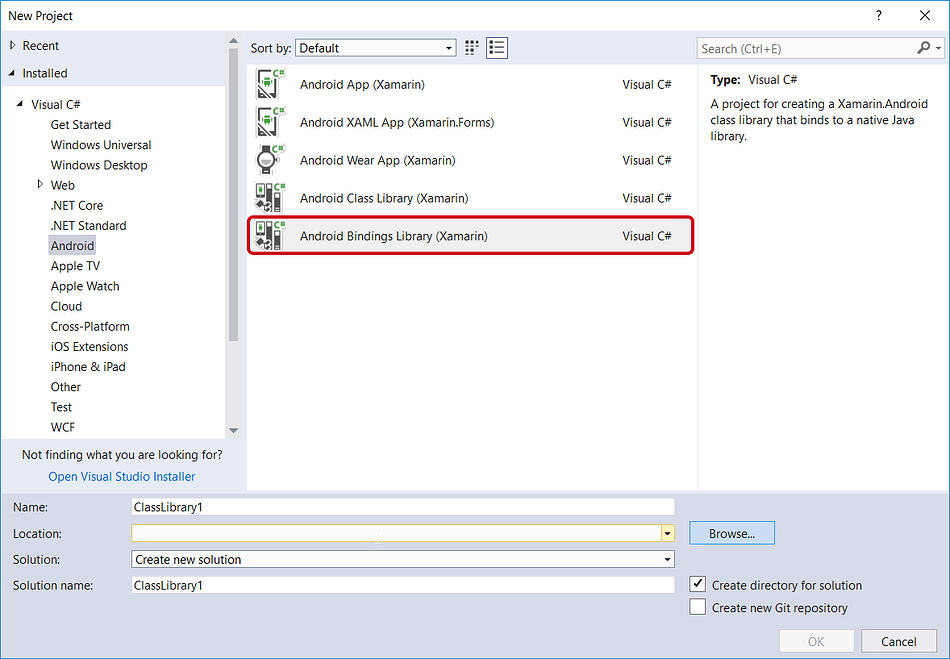Close the New Project dialog
The width and height of the screenshot is (950, 659).
click(925, 16)
